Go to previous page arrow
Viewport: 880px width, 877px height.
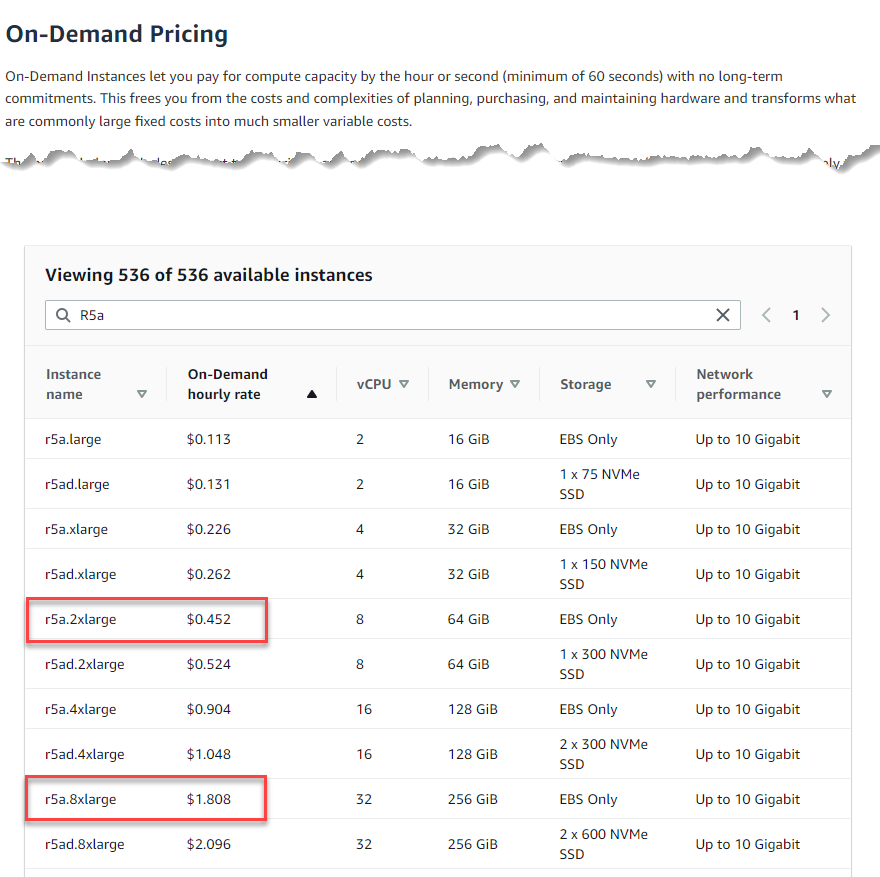tap(766, 315)
